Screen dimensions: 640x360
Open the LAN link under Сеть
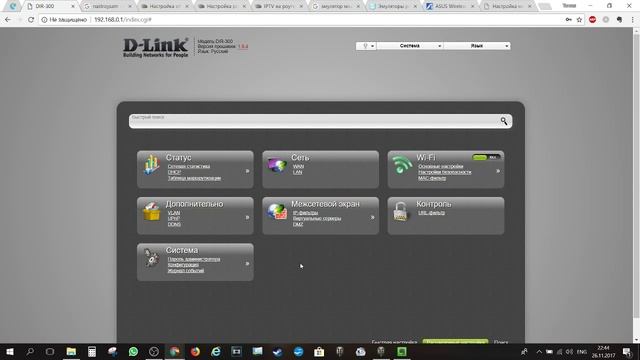[297, 172]
